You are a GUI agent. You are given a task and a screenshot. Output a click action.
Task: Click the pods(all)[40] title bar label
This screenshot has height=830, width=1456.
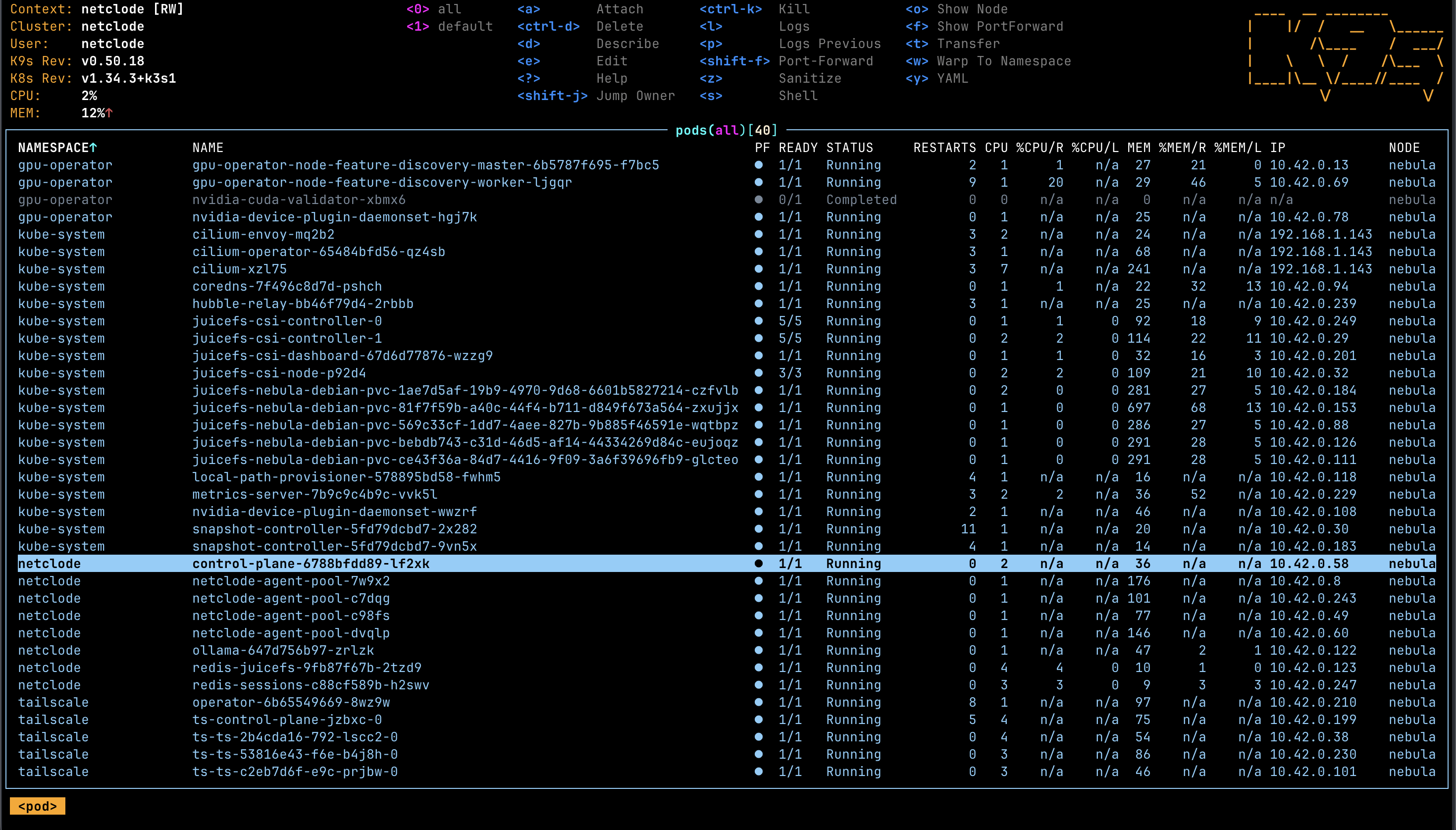coord(725,129)
